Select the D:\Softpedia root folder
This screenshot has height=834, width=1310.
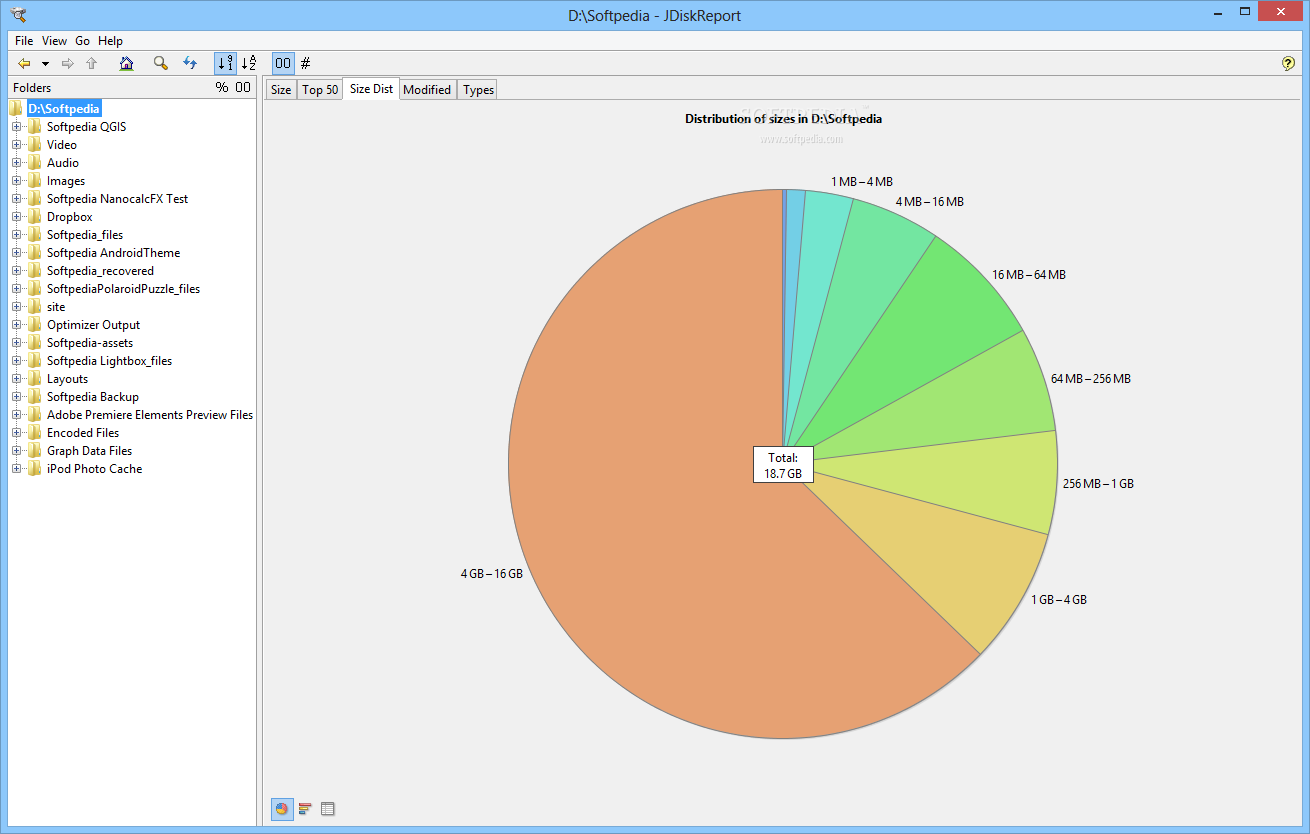point(63,109)
